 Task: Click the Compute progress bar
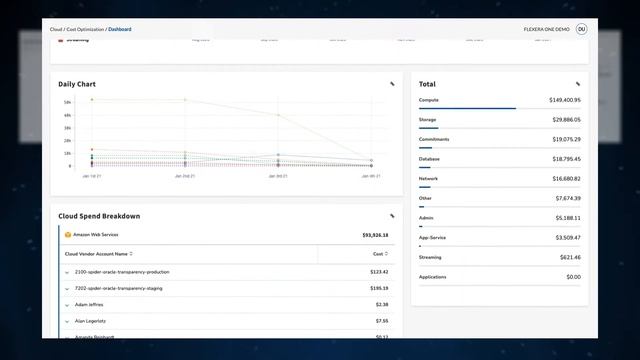tap(500, 109)
